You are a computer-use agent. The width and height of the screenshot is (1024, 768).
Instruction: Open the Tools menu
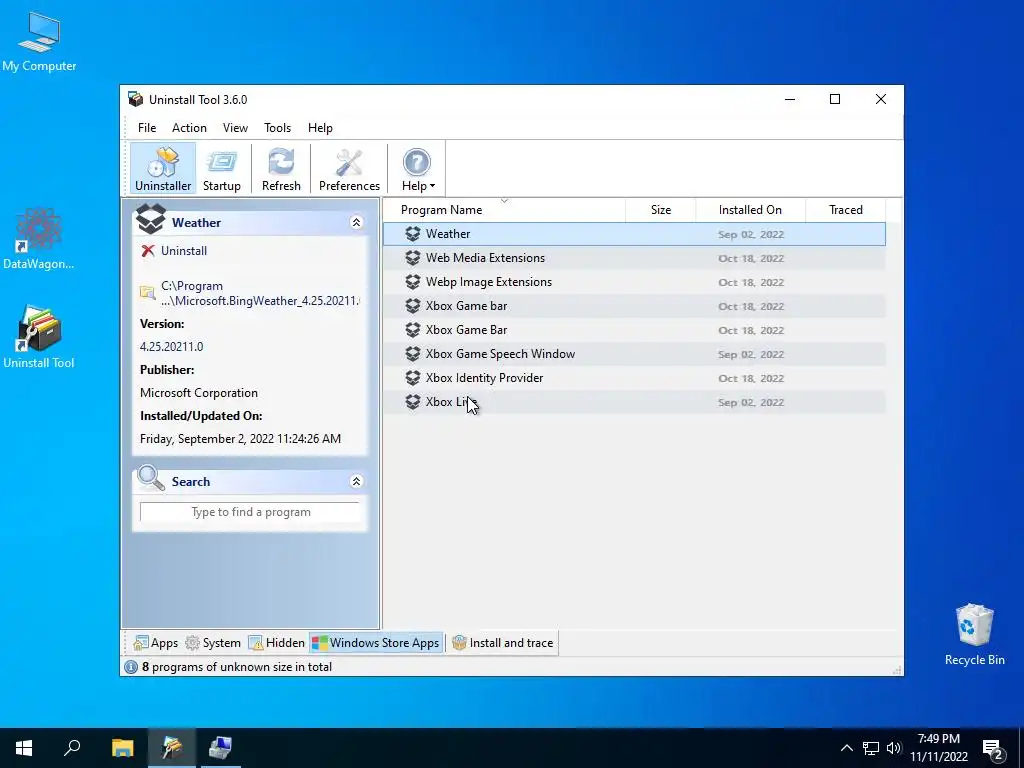coord(278,128)
